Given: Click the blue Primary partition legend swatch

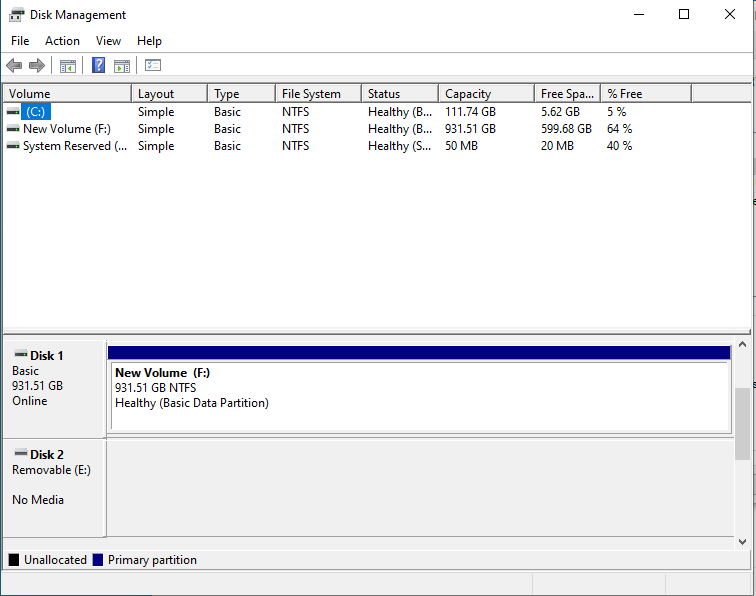Looking at the screenshot, I should pyautogui.click(x=98, y=560).
